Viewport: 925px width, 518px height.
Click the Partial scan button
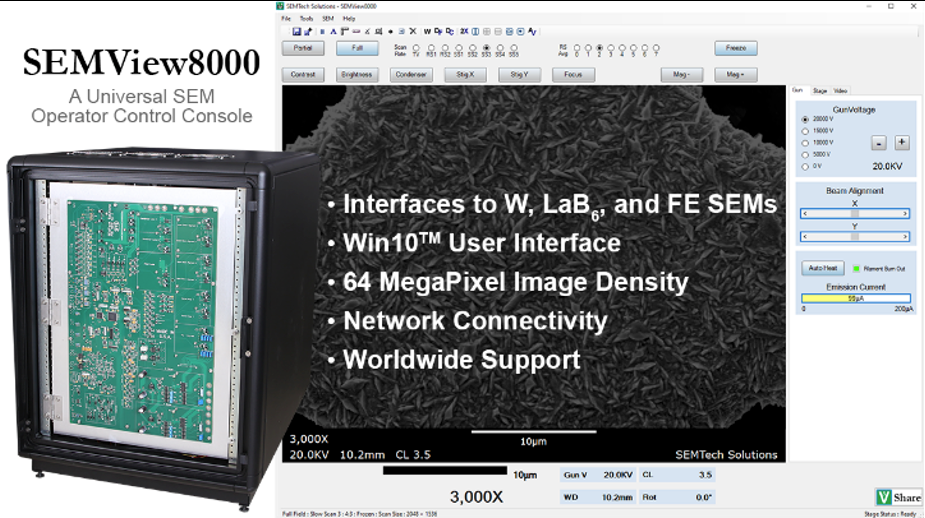click(303, 48)
